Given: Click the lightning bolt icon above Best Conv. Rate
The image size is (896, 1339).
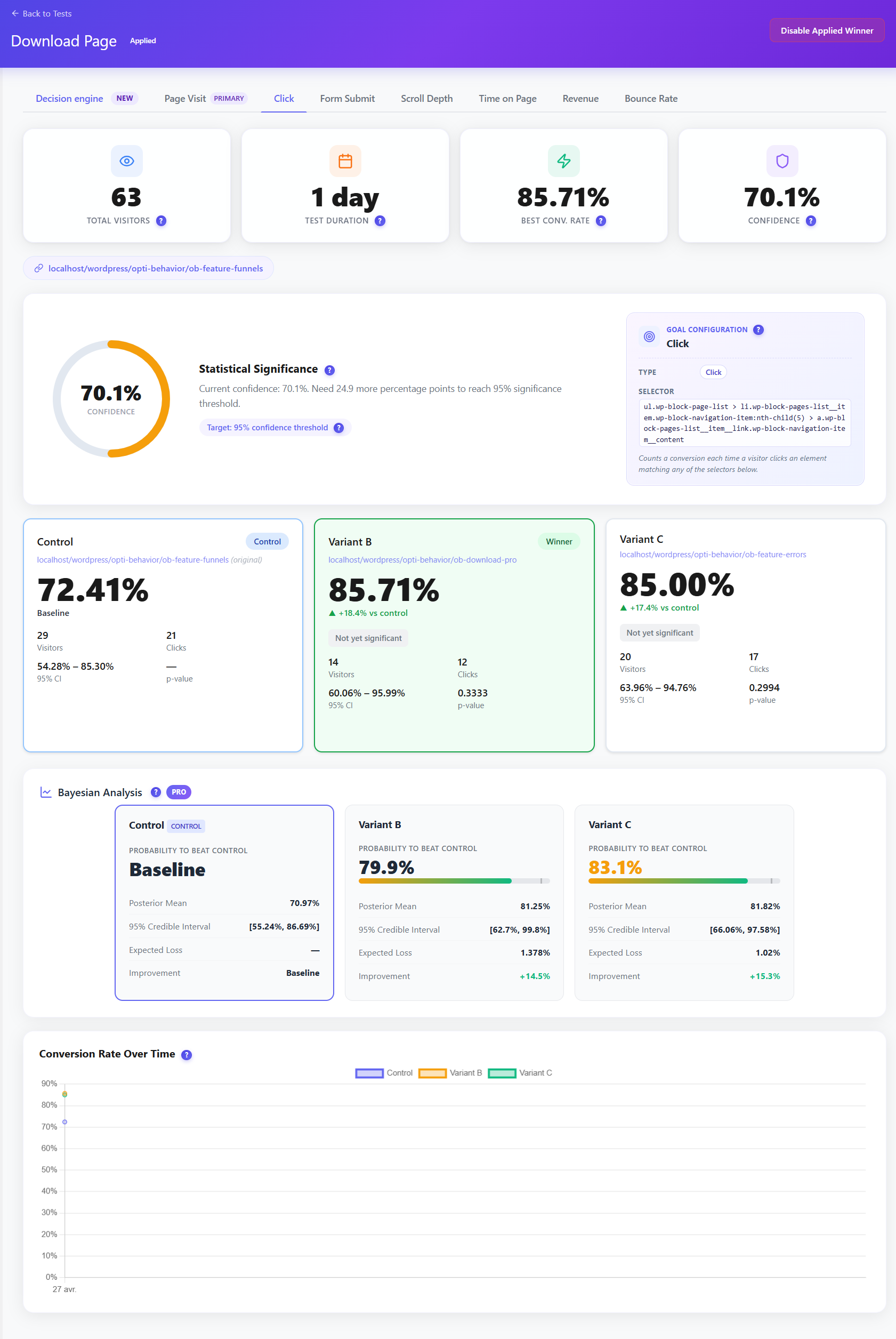Looking at the screenshot, I should click(x=563, y=161).
